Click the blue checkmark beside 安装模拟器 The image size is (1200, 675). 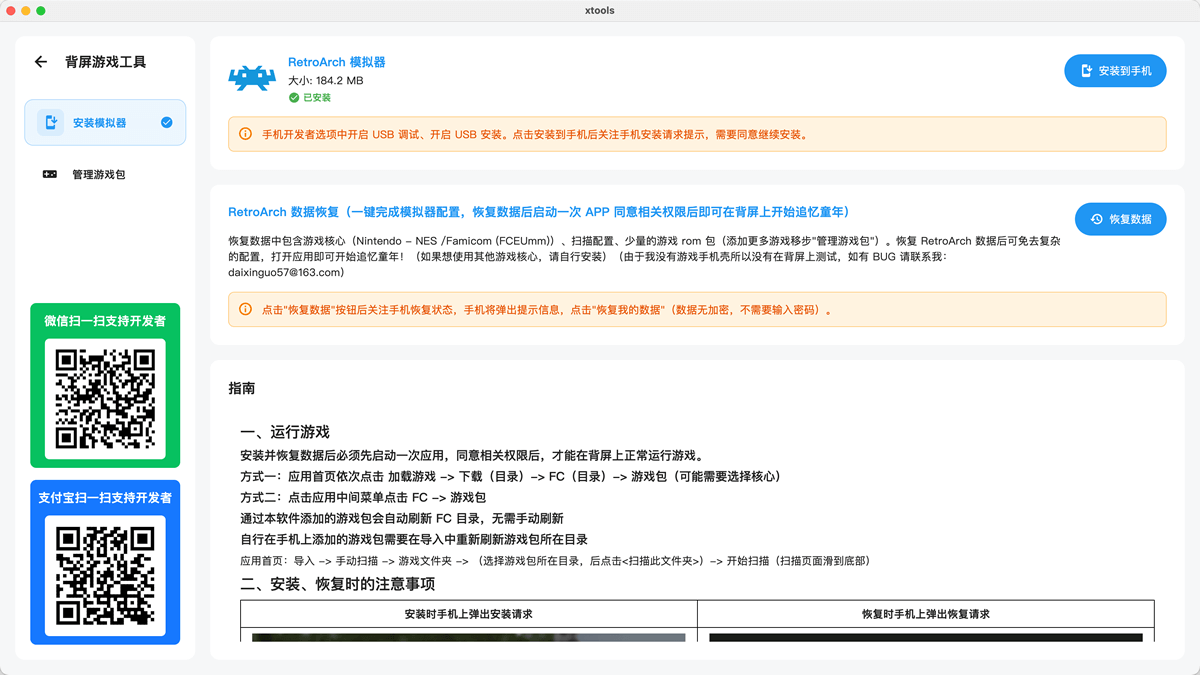tap(167, 122)
